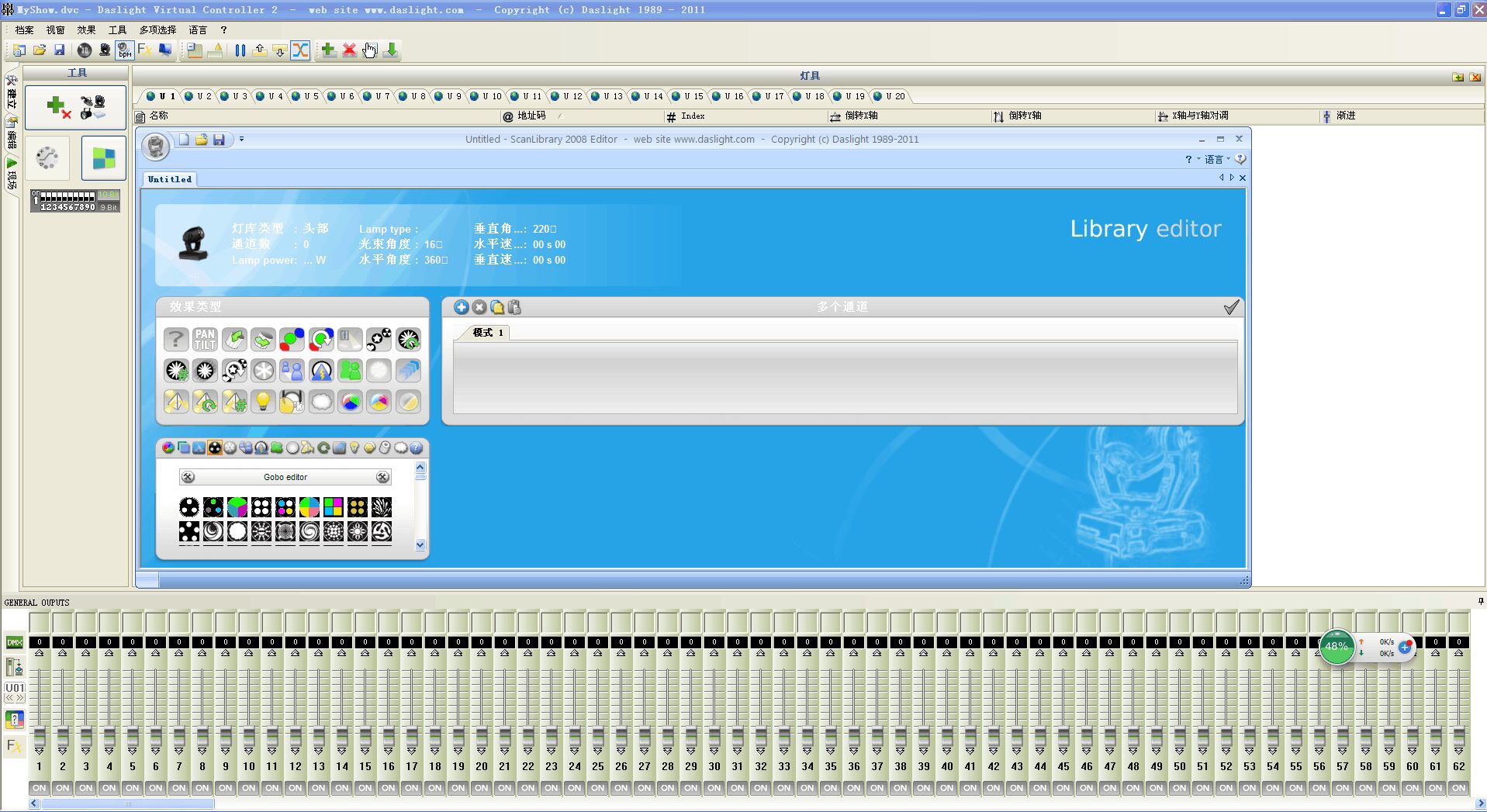Image resolution: width=1487 pixels, height=812 pixels.
Task: Select the colorful cube gobo thumbnail
Action: [237, 507]
